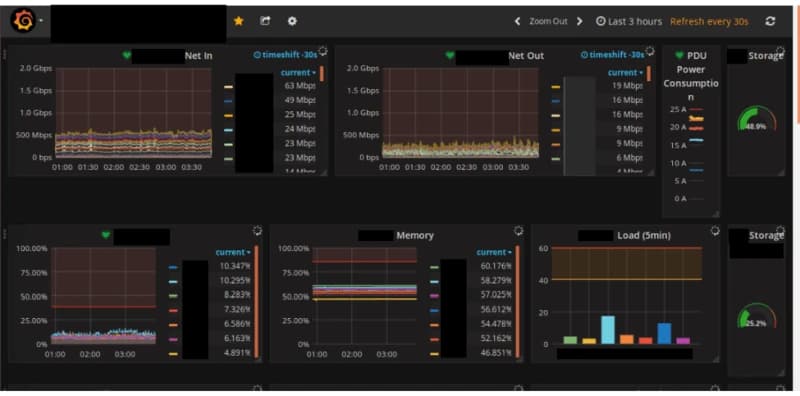Screen dimensions: 800x396
Task: Open dashboard settings gear
Action: tap(292, 21)
